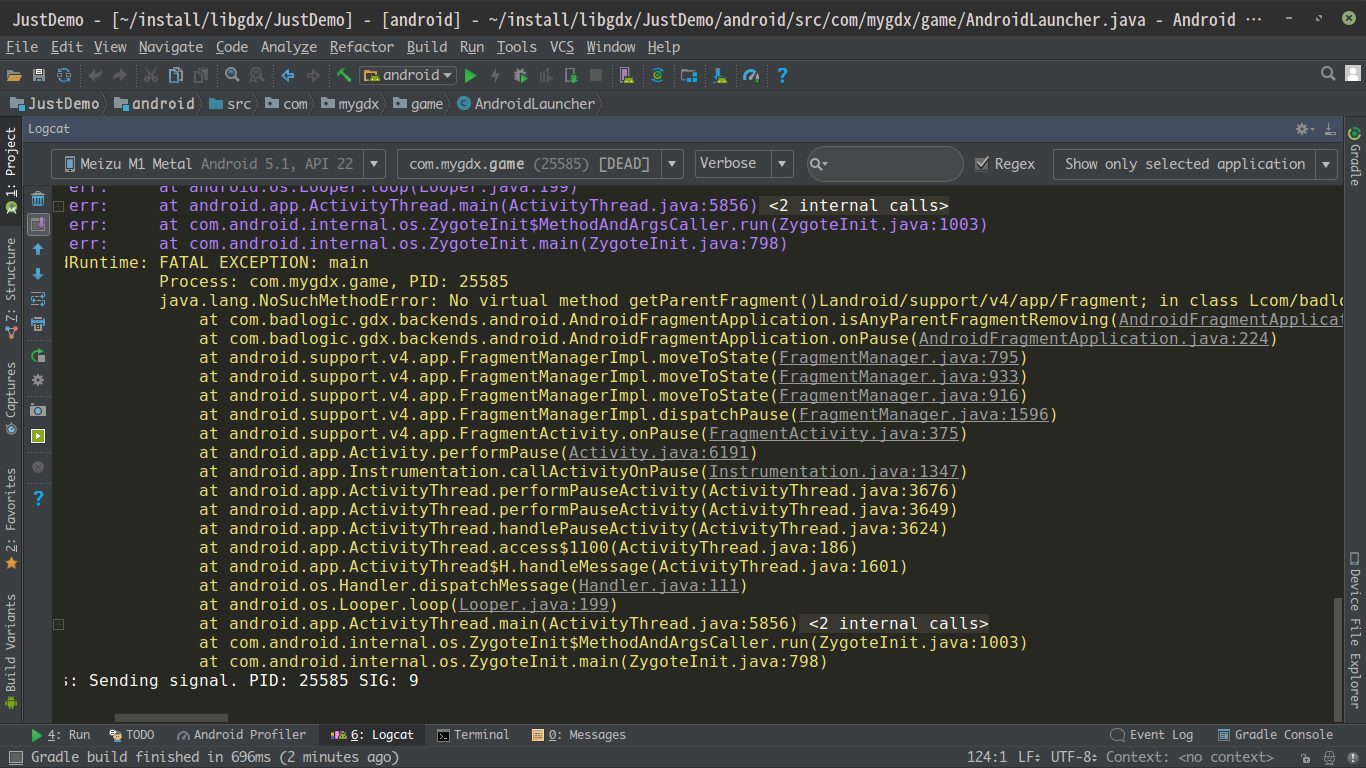Click the Debug app bug icon
This screenshot has width=1366, height=768.
pyautogui.click(x=520, y=76)
